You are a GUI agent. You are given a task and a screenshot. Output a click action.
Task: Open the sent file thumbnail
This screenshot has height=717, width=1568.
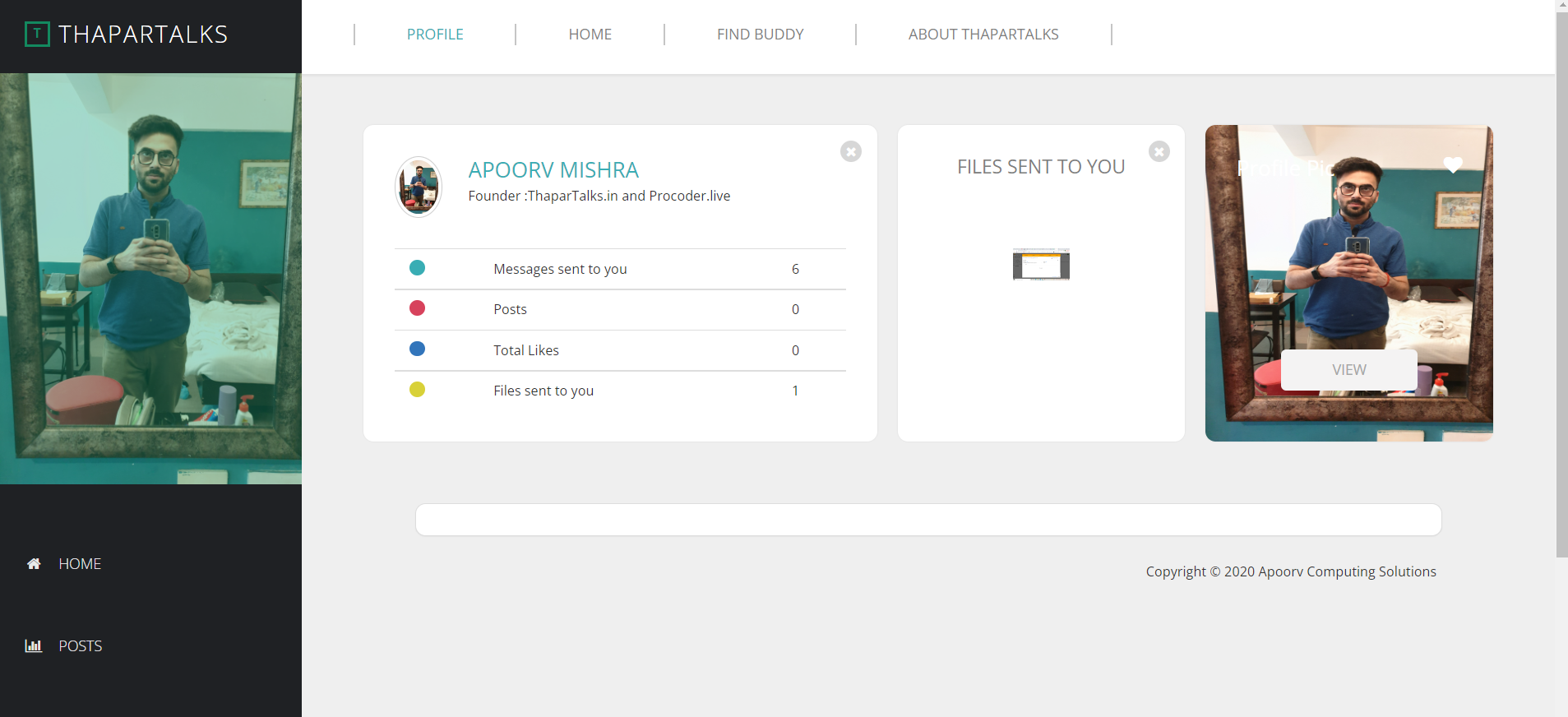pyautogui.click(x=1041, y=265)
